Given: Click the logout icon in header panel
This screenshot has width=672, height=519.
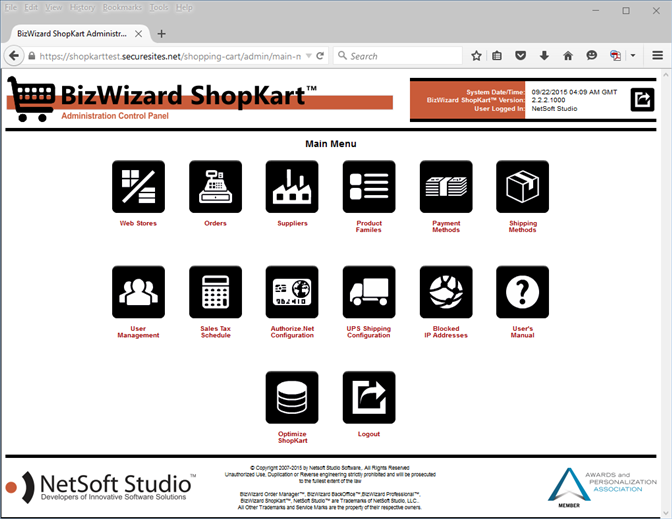Looking at the screenshot, I should click(642, 99).
